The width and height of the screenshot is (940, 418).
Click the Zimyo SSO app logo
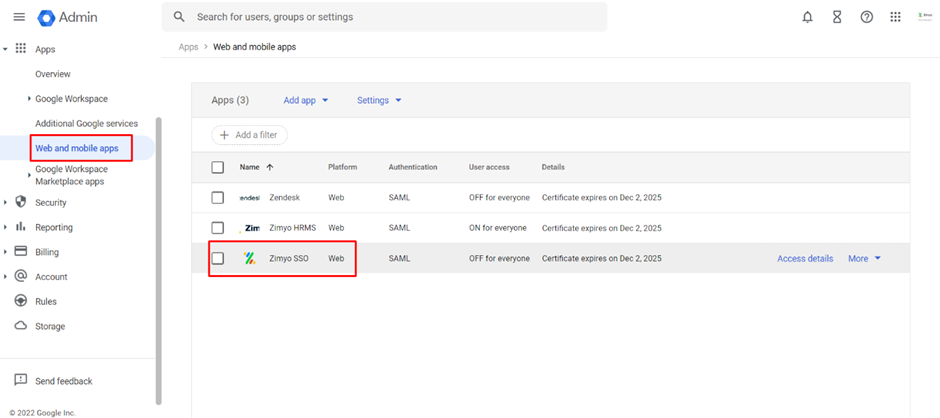coord(249,258)
